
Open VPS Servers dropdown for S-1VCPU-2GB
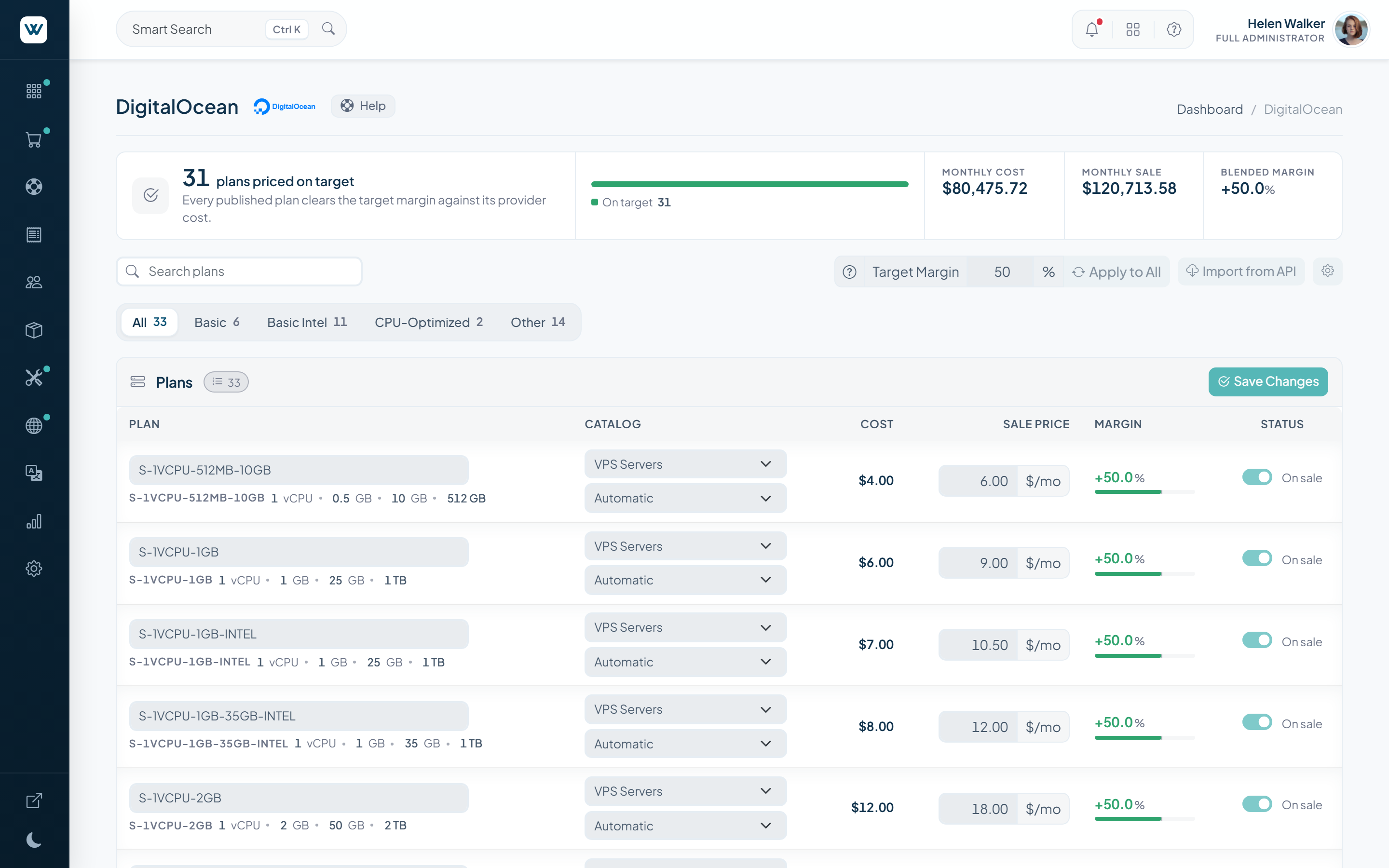tap(685, 791)
